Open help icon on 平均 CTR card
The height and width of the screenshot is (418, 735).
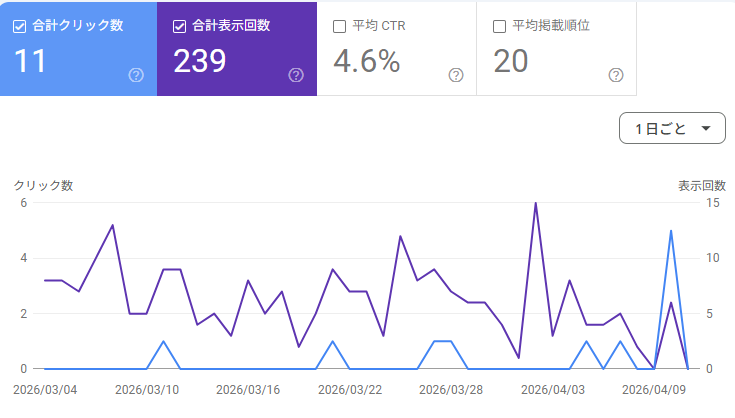point(456,75)
